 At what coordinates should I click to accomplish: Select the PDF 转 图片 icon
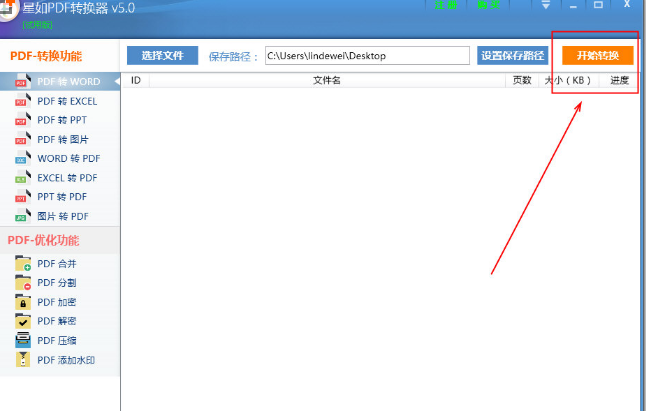point(23,139)
